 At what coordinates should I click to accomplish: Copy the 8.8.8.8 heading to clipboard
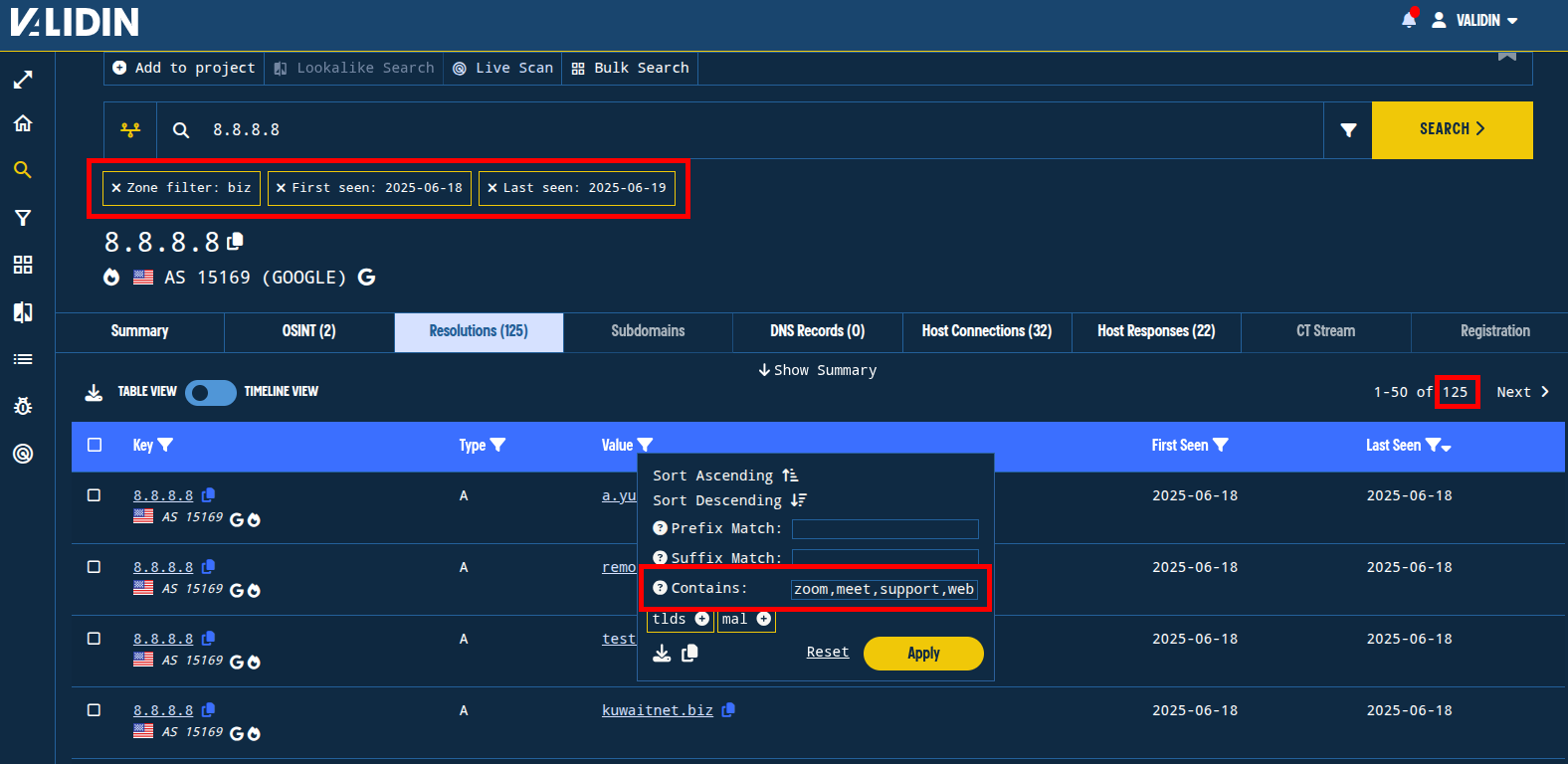236,241
